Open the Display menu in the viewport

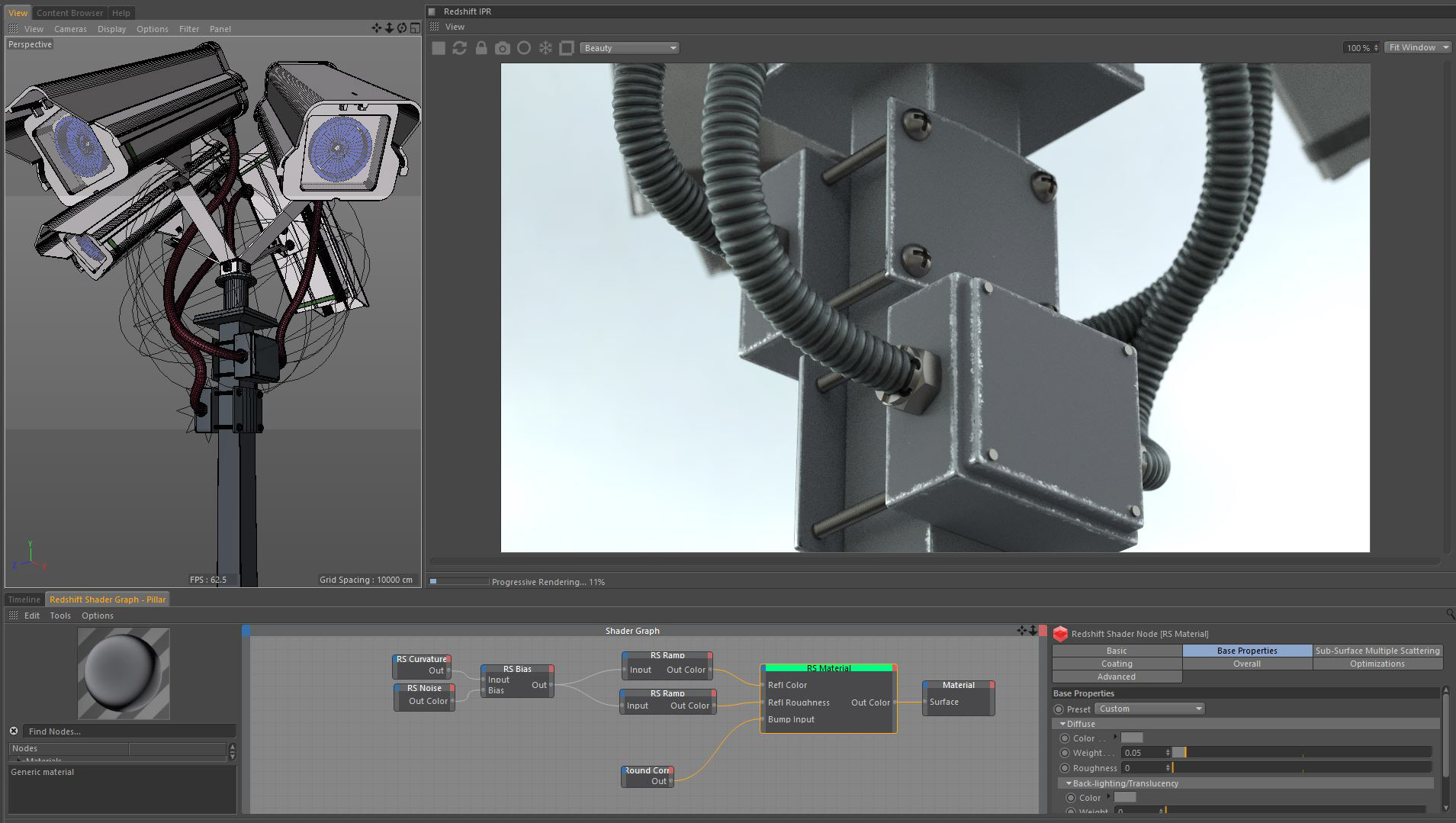(x=111, y=29)
